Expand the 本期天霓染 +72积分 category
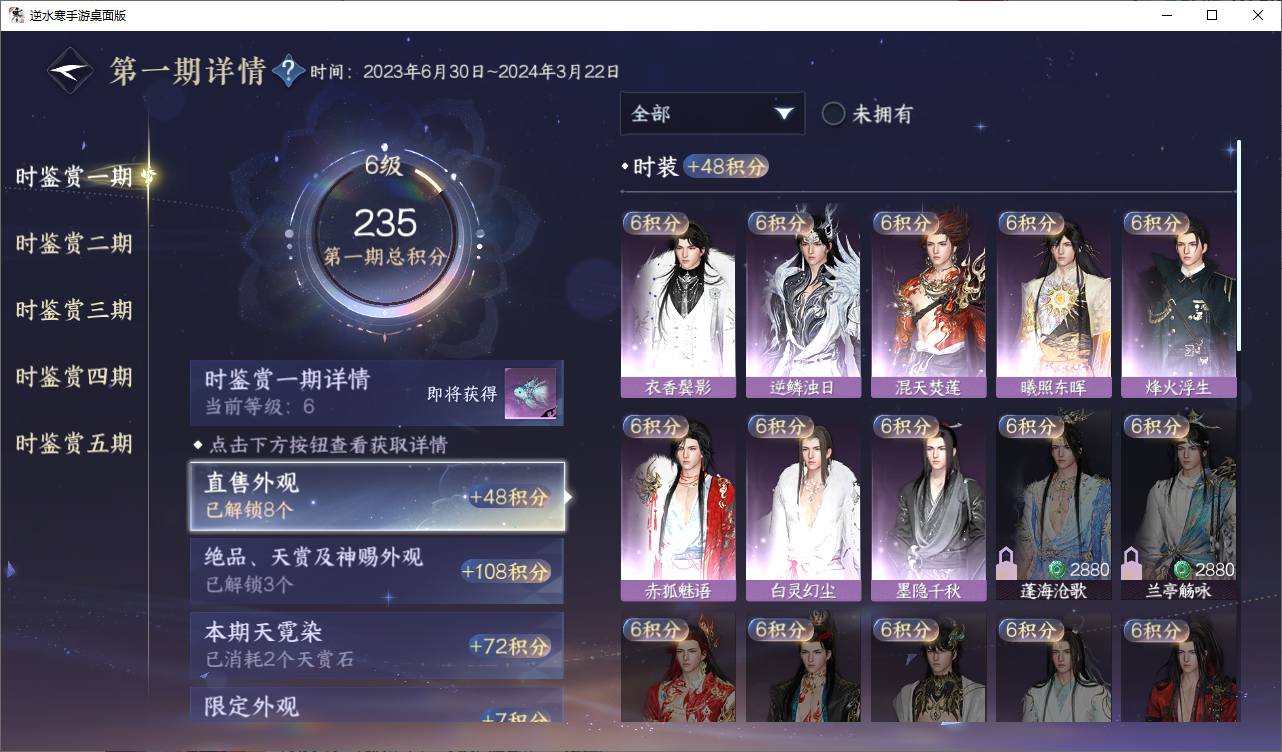 pyautogui.click(x=377, y=645)
